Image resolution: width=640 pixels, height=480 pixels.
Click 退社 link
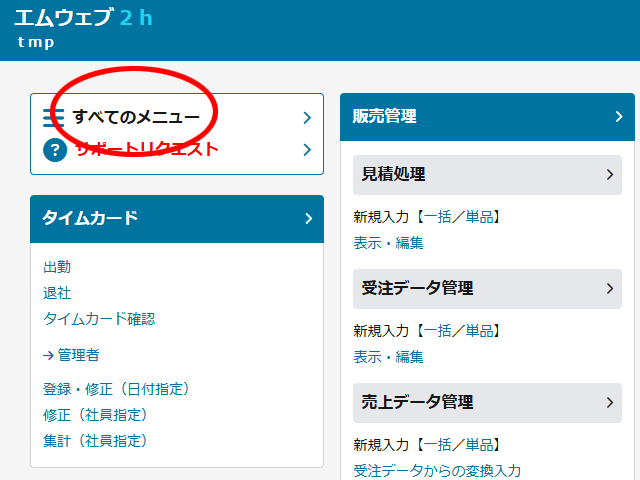(57, 293)
